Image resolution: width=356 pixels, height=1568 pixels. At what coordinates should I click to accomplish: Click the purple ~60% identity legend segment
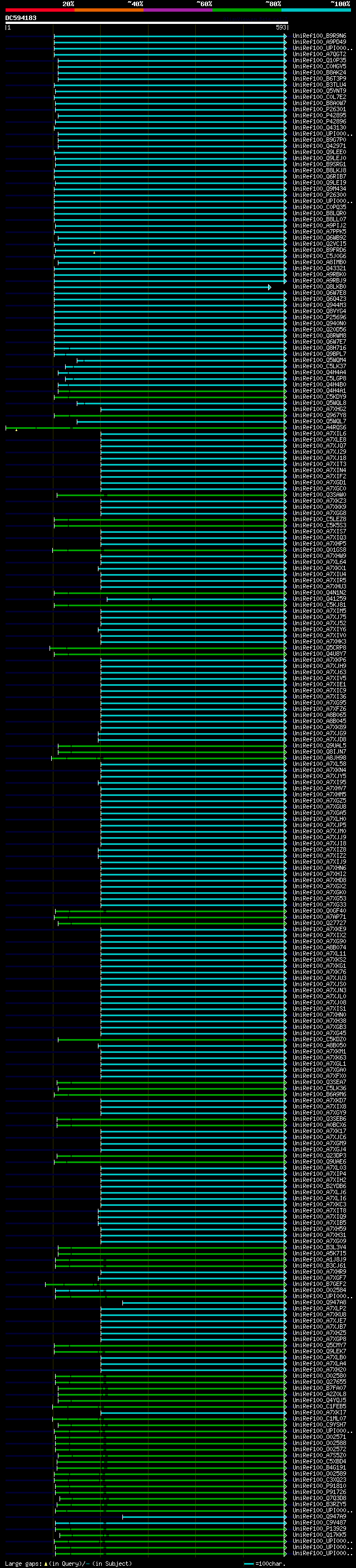pos(177,10)
